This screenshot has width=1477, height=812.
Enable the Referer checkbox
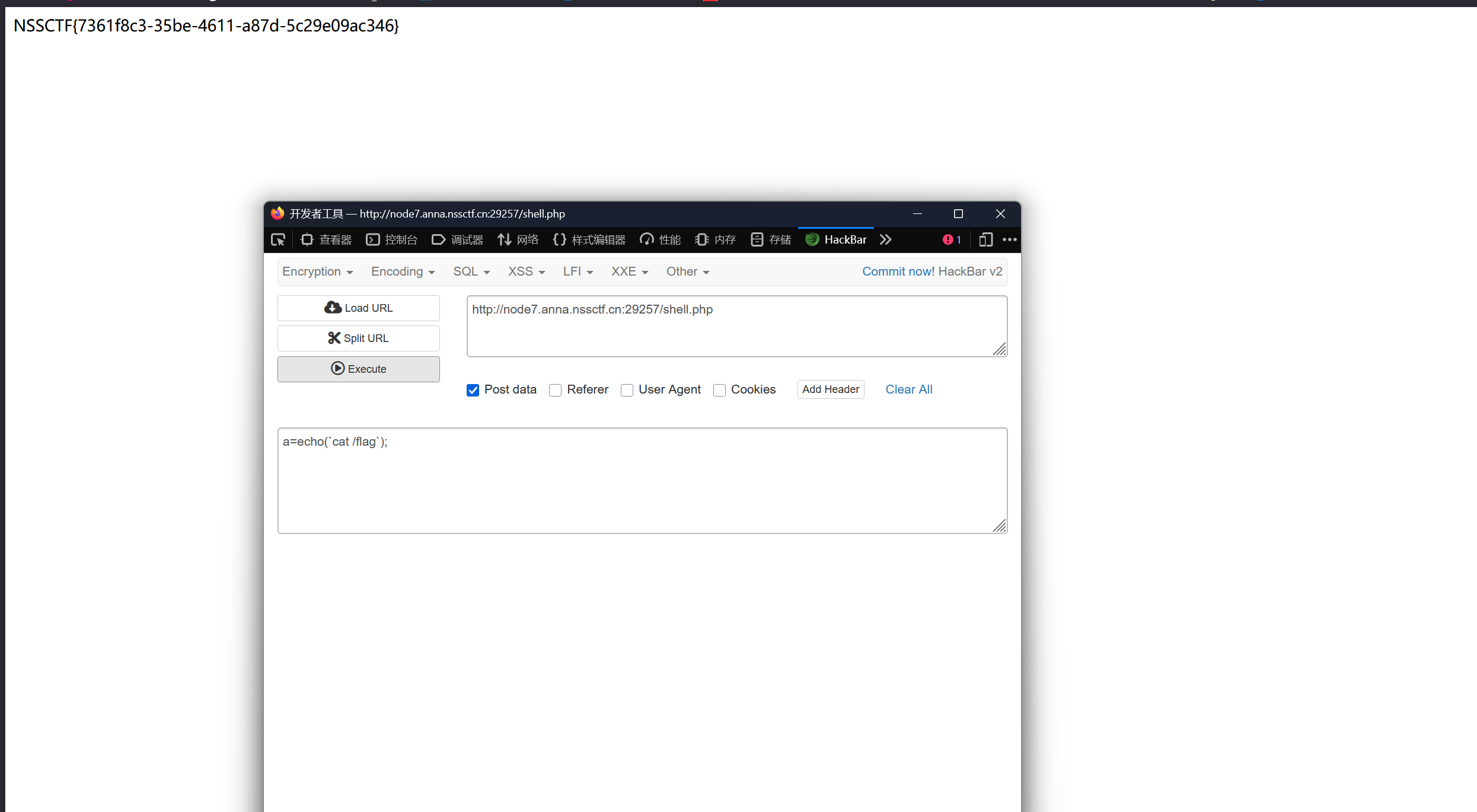[x=555, y=390]
